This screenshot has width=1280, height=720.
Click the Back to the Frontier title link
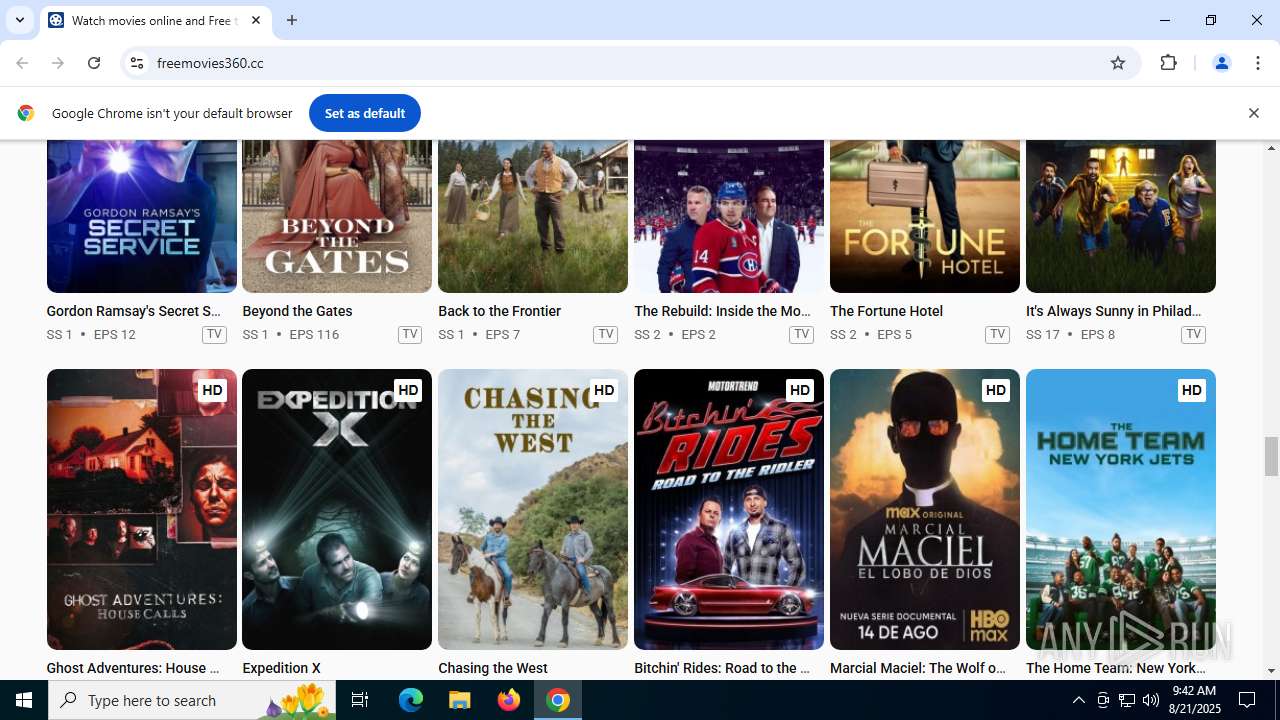499,311
